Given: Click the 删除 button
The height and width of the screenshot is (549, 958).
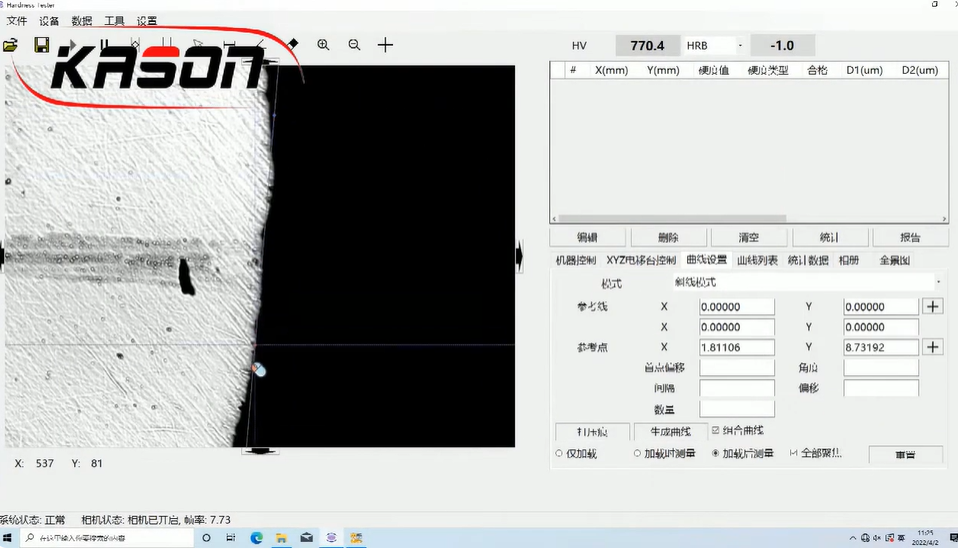Looking at the screenshot, I should (668, 237).
